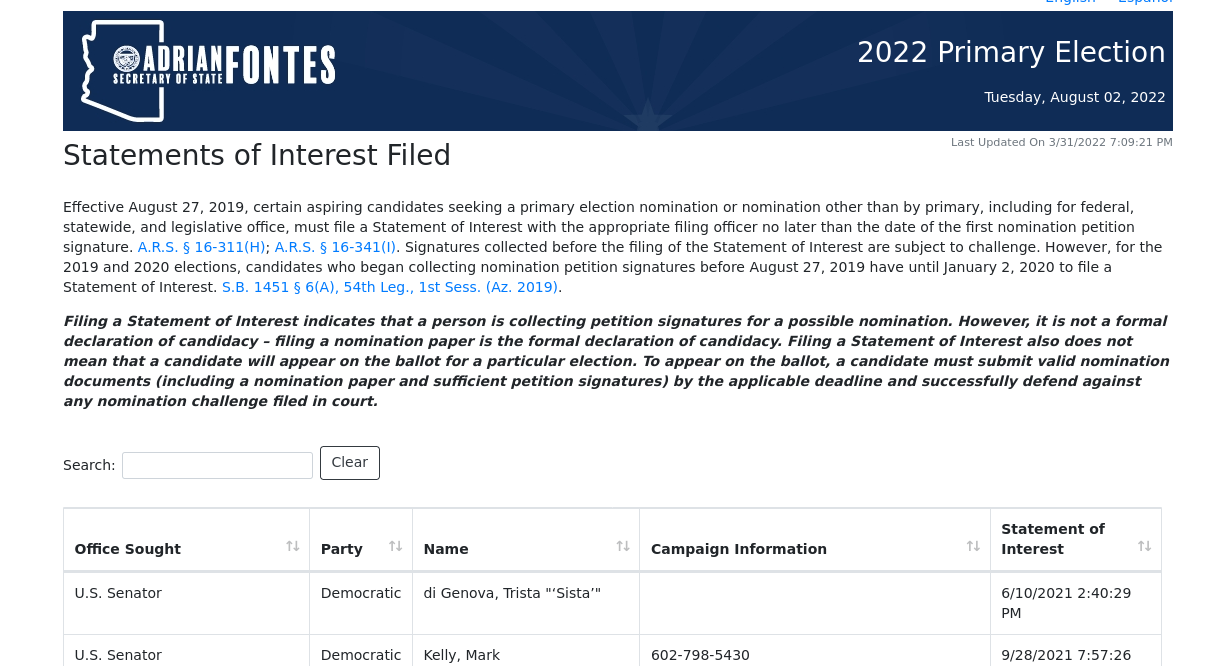Open A.R.S. § 16-341(I) link
This screenshot has width=1228, height=666.
(336, 247)
